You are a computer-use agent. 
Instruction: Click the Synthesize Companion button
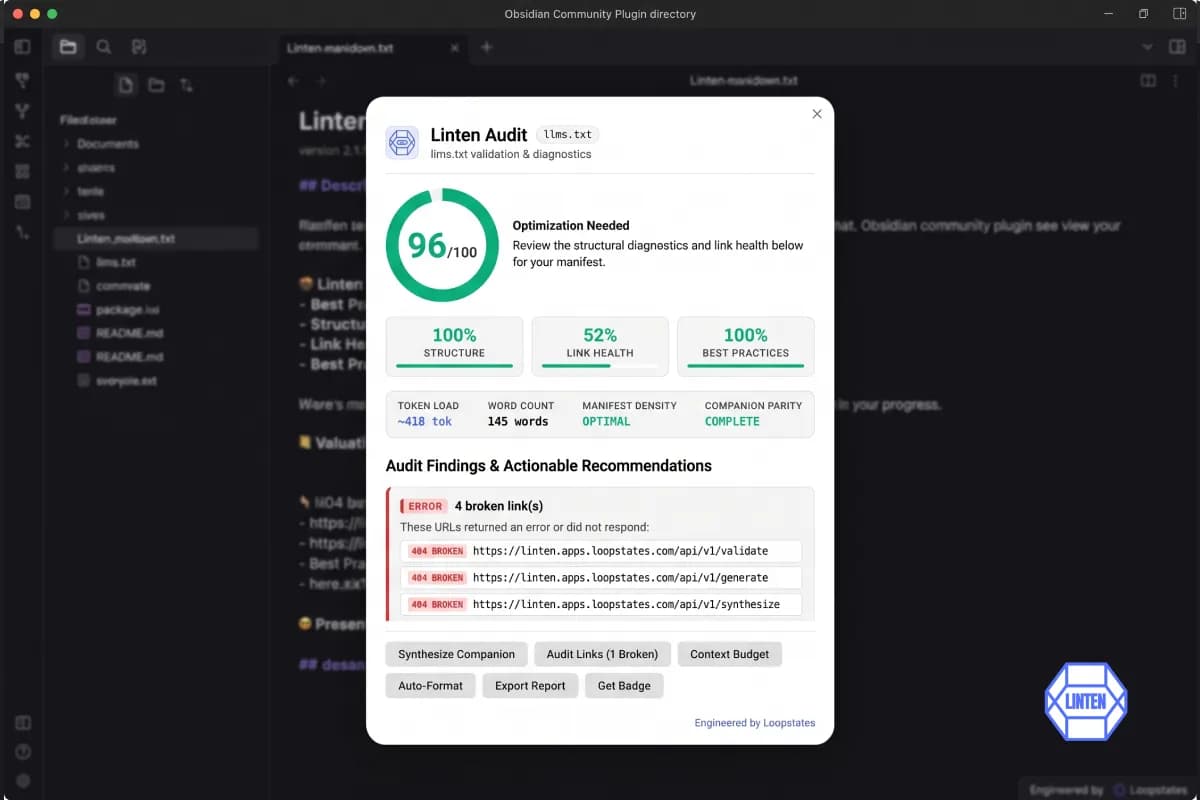click(x=456, y=654)
